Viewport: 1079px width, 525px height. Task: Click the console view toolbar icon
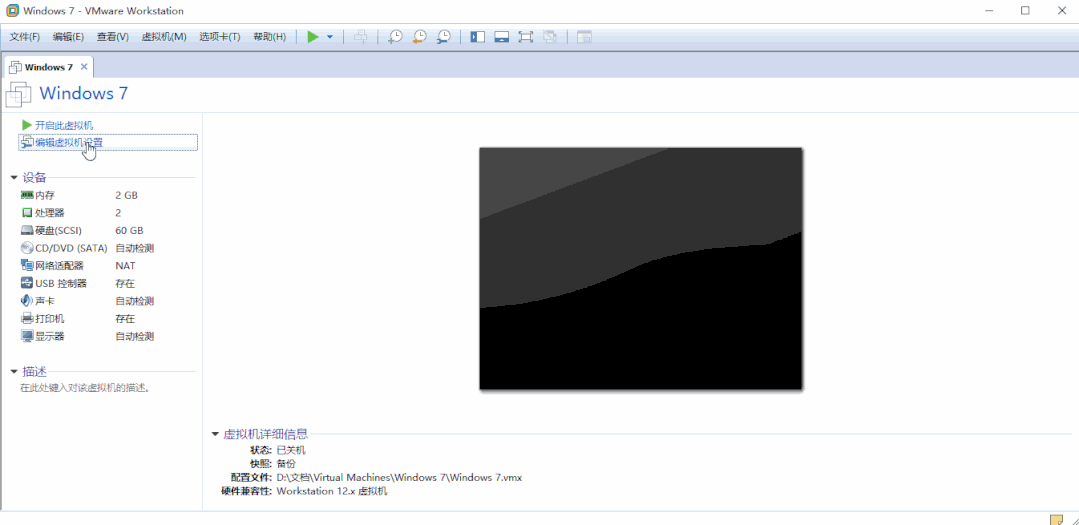pos(584,37)
